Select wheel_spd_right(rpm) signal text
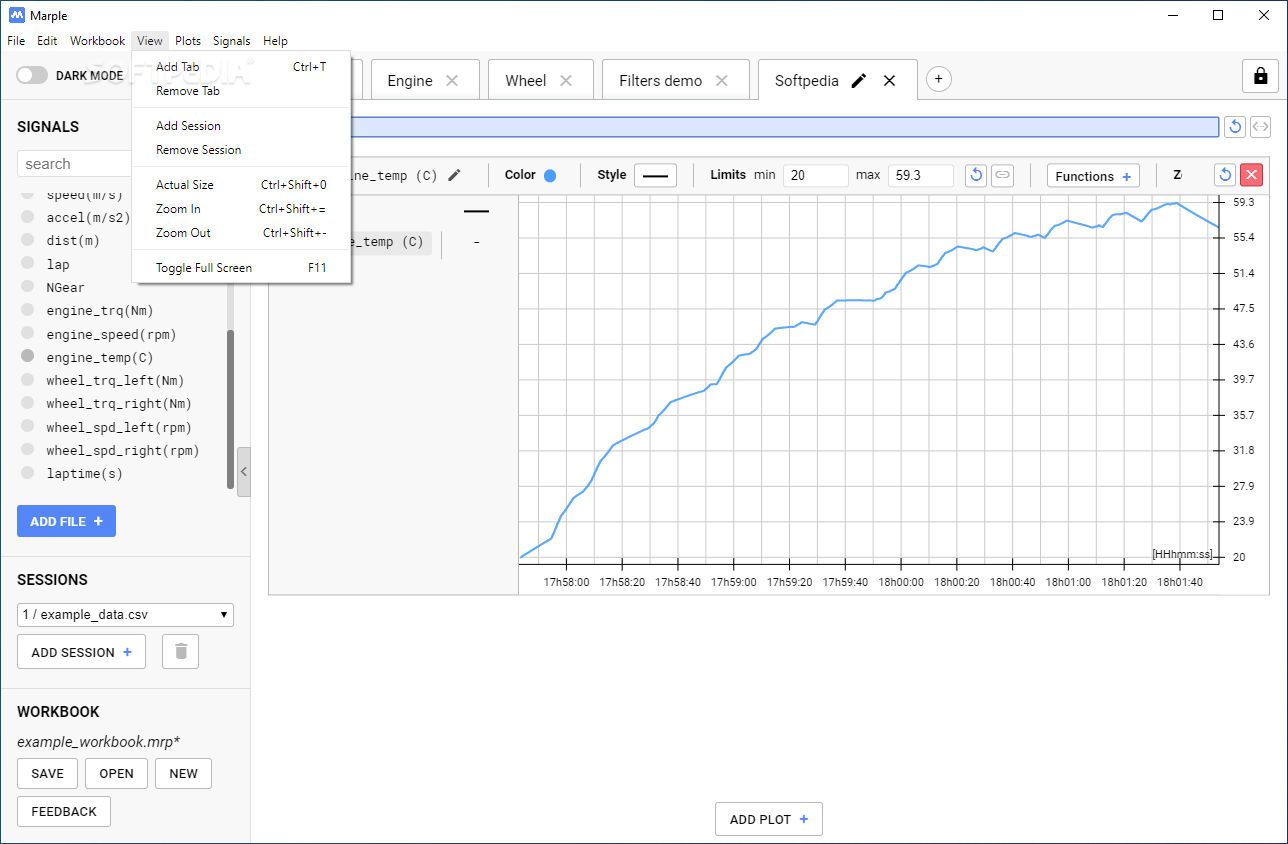1288x844 pixels. click(123, 450)
